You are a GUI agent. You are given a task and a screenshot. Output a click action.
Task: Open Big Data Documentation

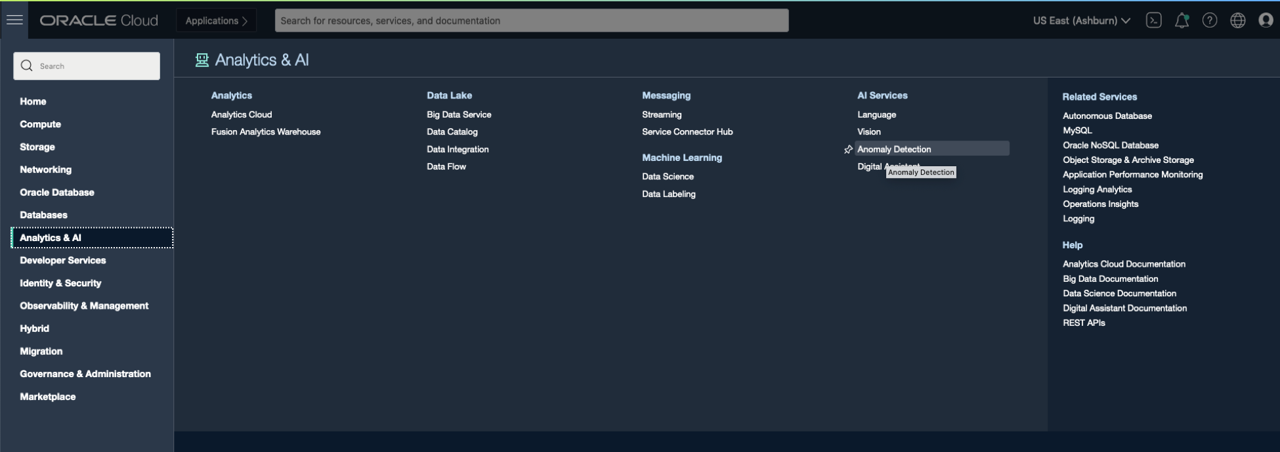tap(1111, 279)
